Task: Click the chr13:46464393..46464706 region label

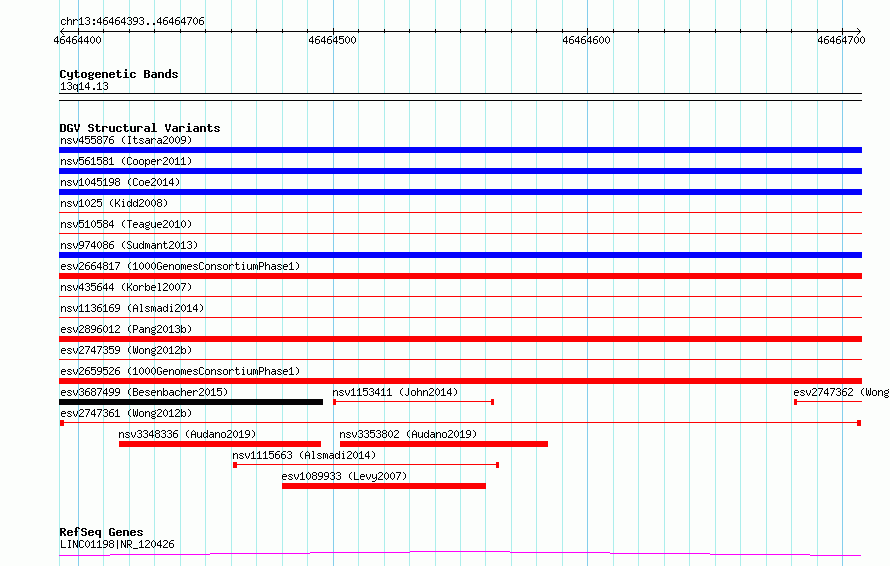Action: click(x=132, y=21)
